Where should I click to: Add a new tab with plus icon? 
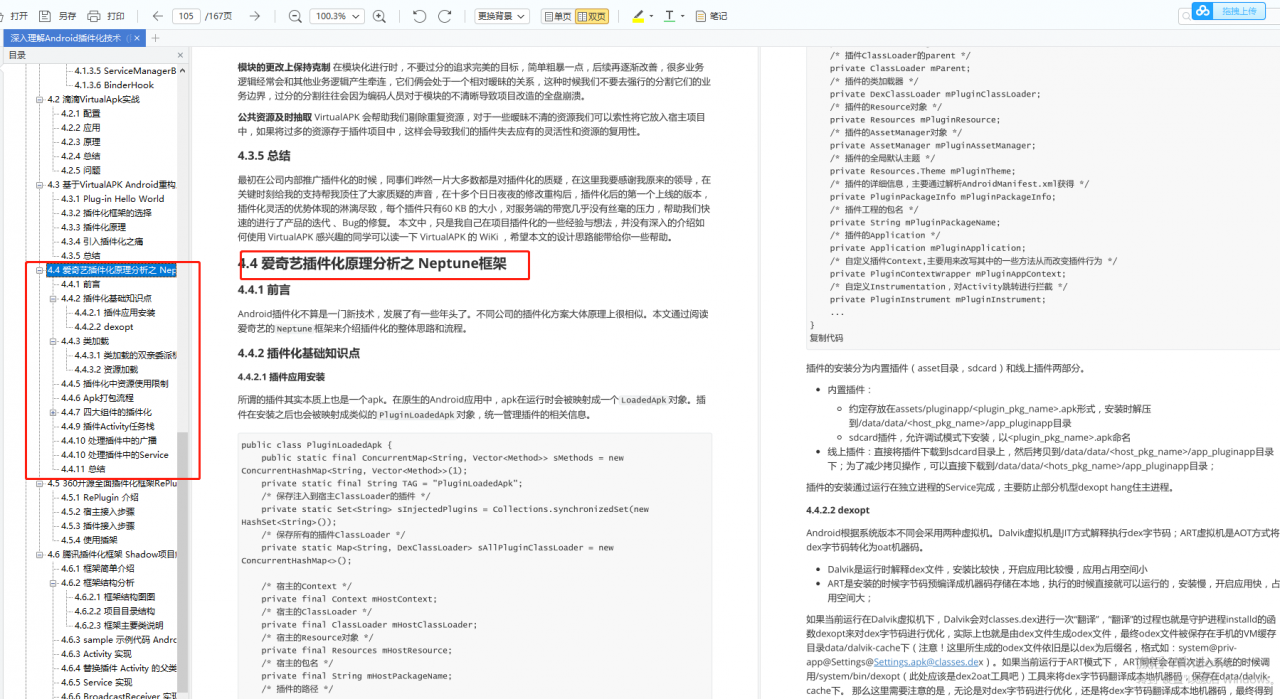coord(154,38)
